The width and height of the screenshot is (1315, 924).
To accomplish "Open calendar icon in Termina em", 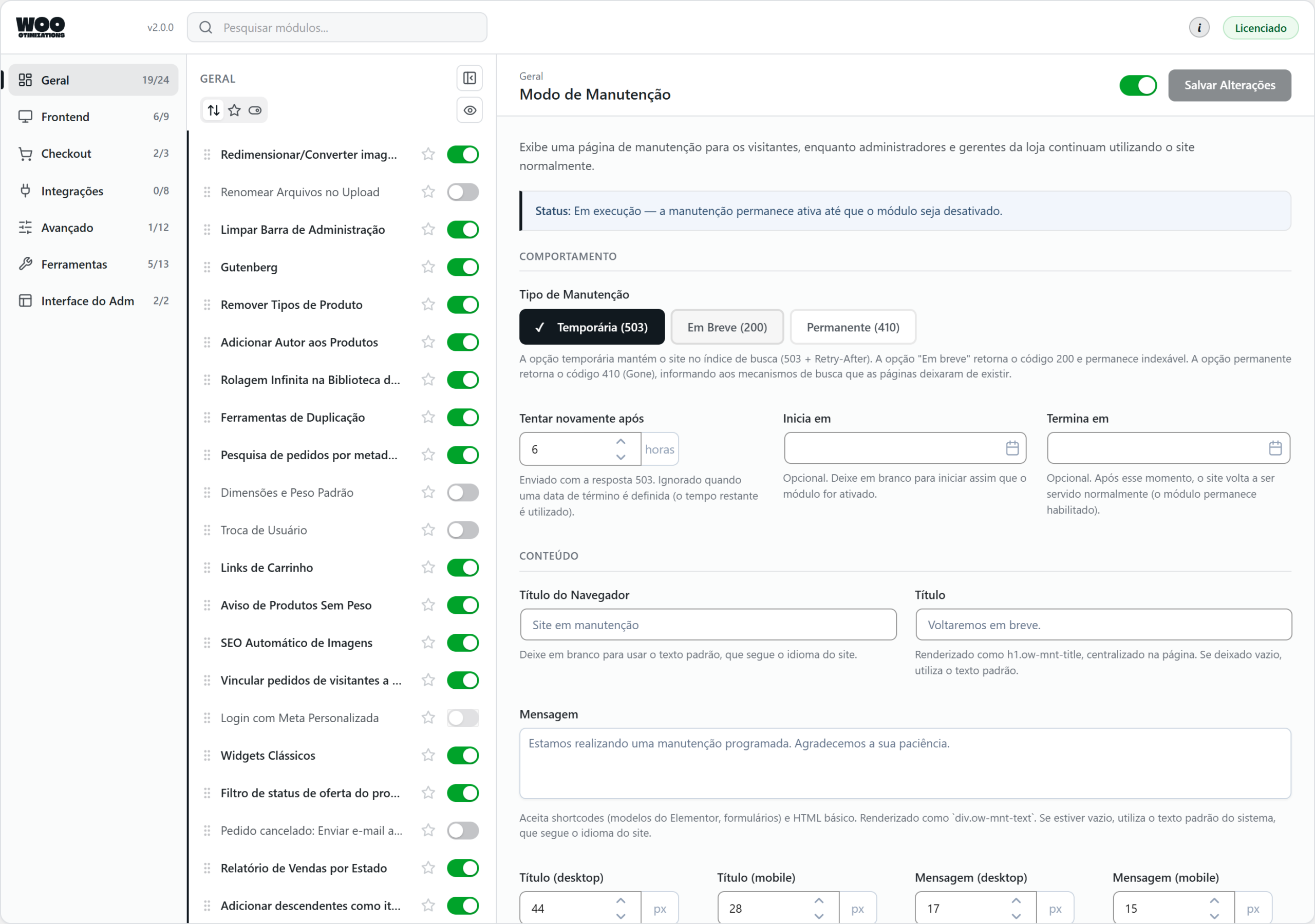I will 1275,448.
